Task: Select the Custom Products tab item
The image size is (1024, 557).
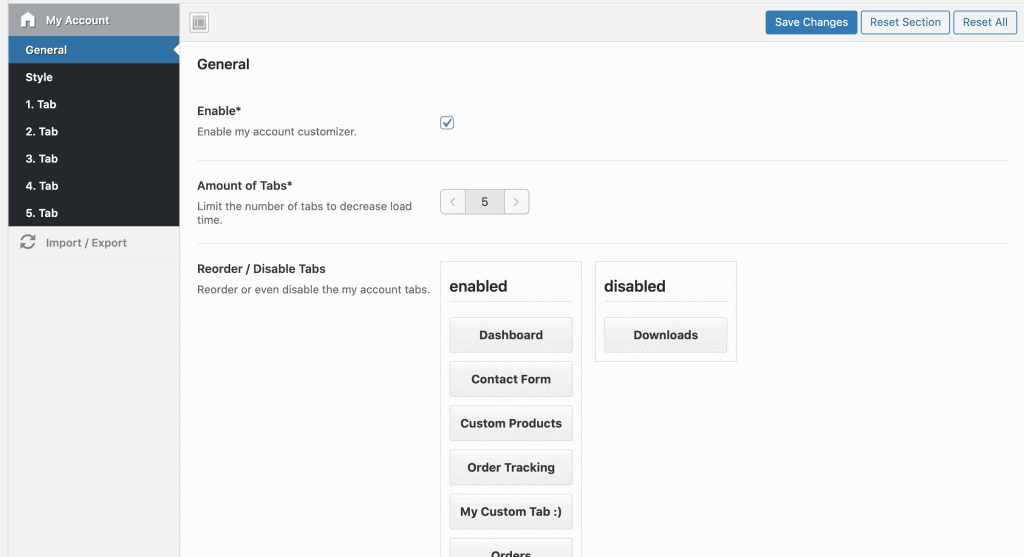Action: tap(511, 423)
